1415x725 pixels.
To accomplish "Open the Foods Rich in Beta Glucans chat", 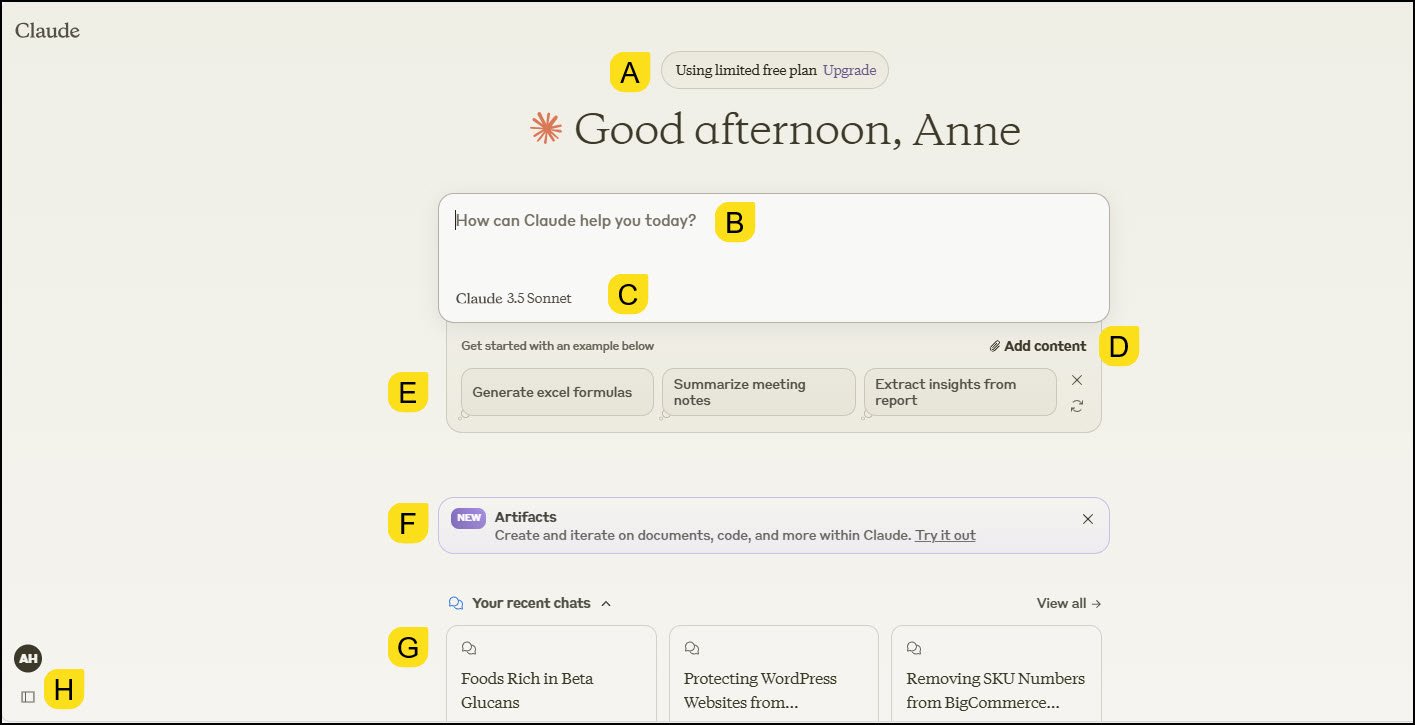I will 551,674.
